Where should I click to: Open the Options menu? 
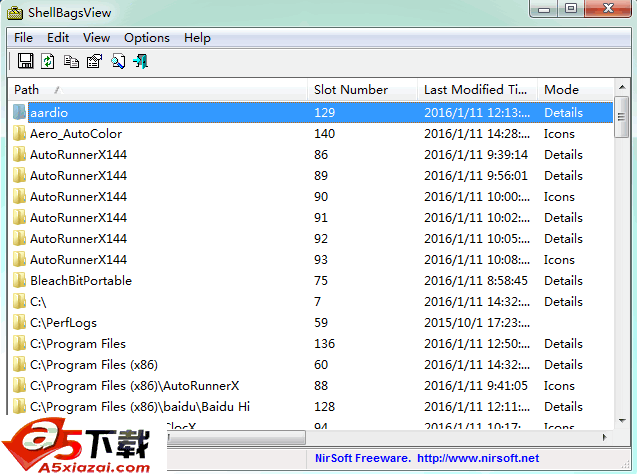point(147,38)
